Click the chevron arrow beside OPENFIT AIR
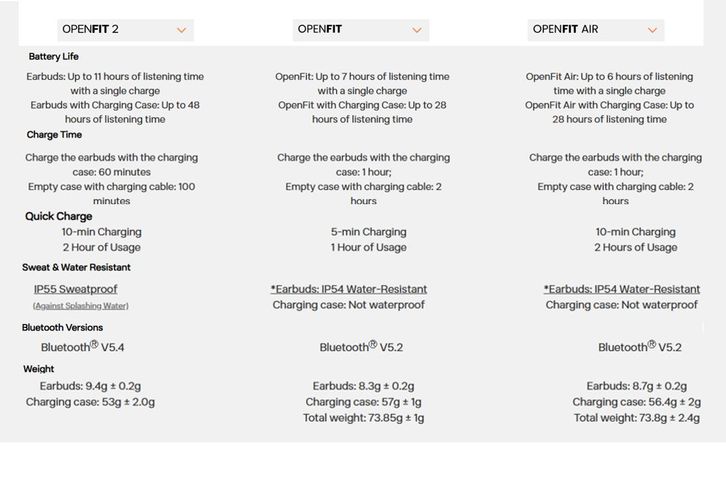The image size is (726, 492). coord(653,30)
